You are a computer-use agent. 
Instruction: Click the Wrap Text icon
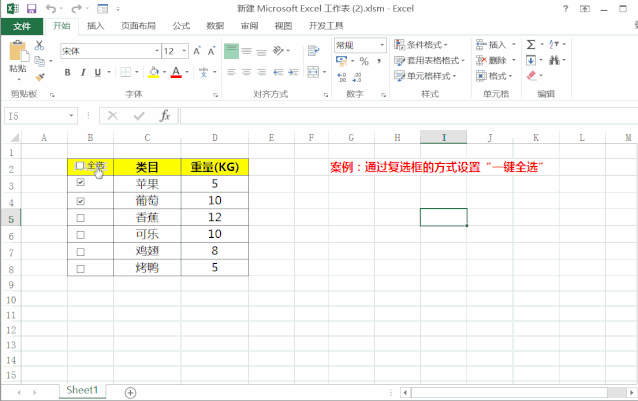pyautogui.click(x=313, y=51)
